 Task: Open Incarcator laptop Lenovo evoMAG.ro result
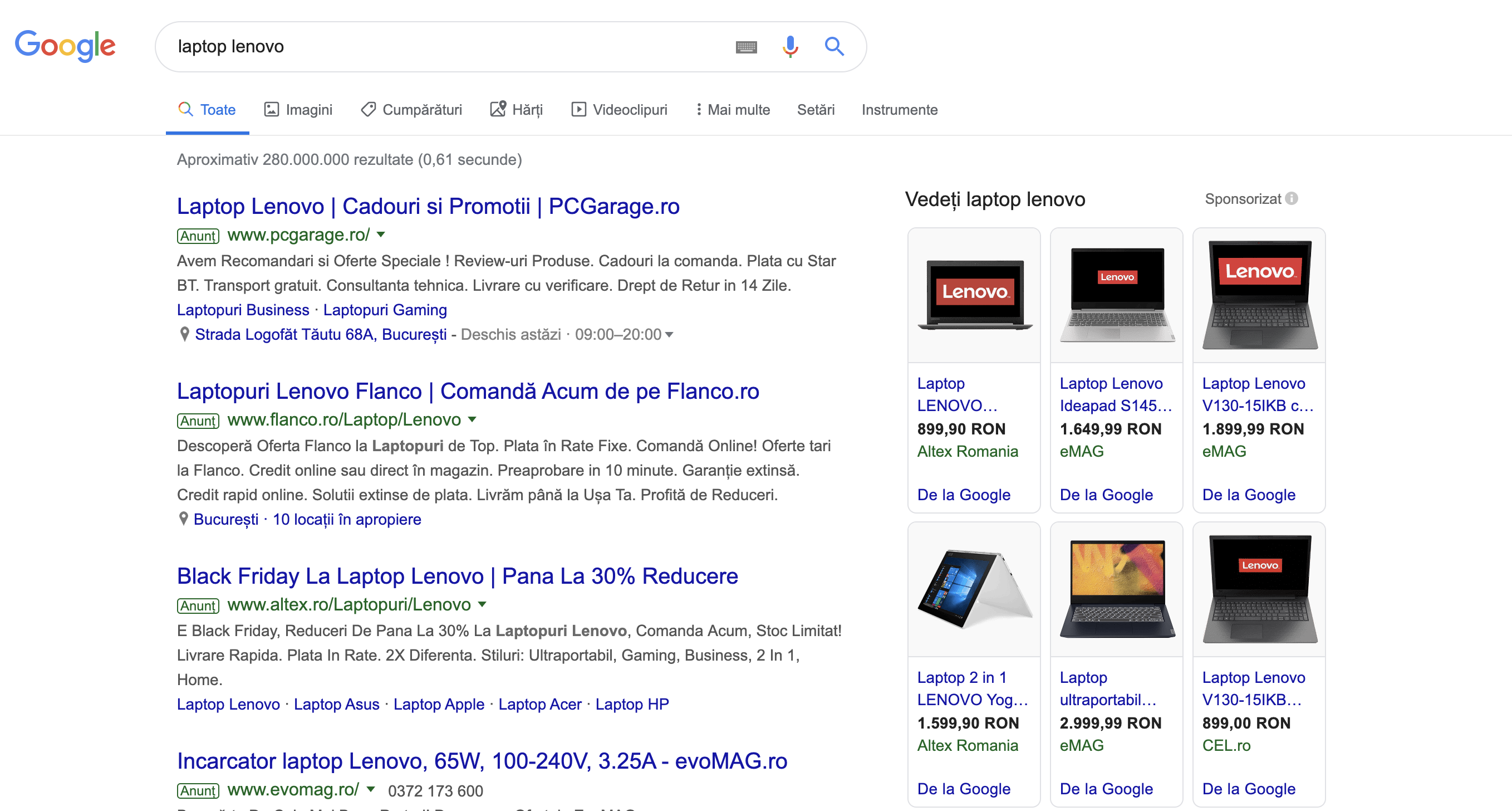point(482,761)
